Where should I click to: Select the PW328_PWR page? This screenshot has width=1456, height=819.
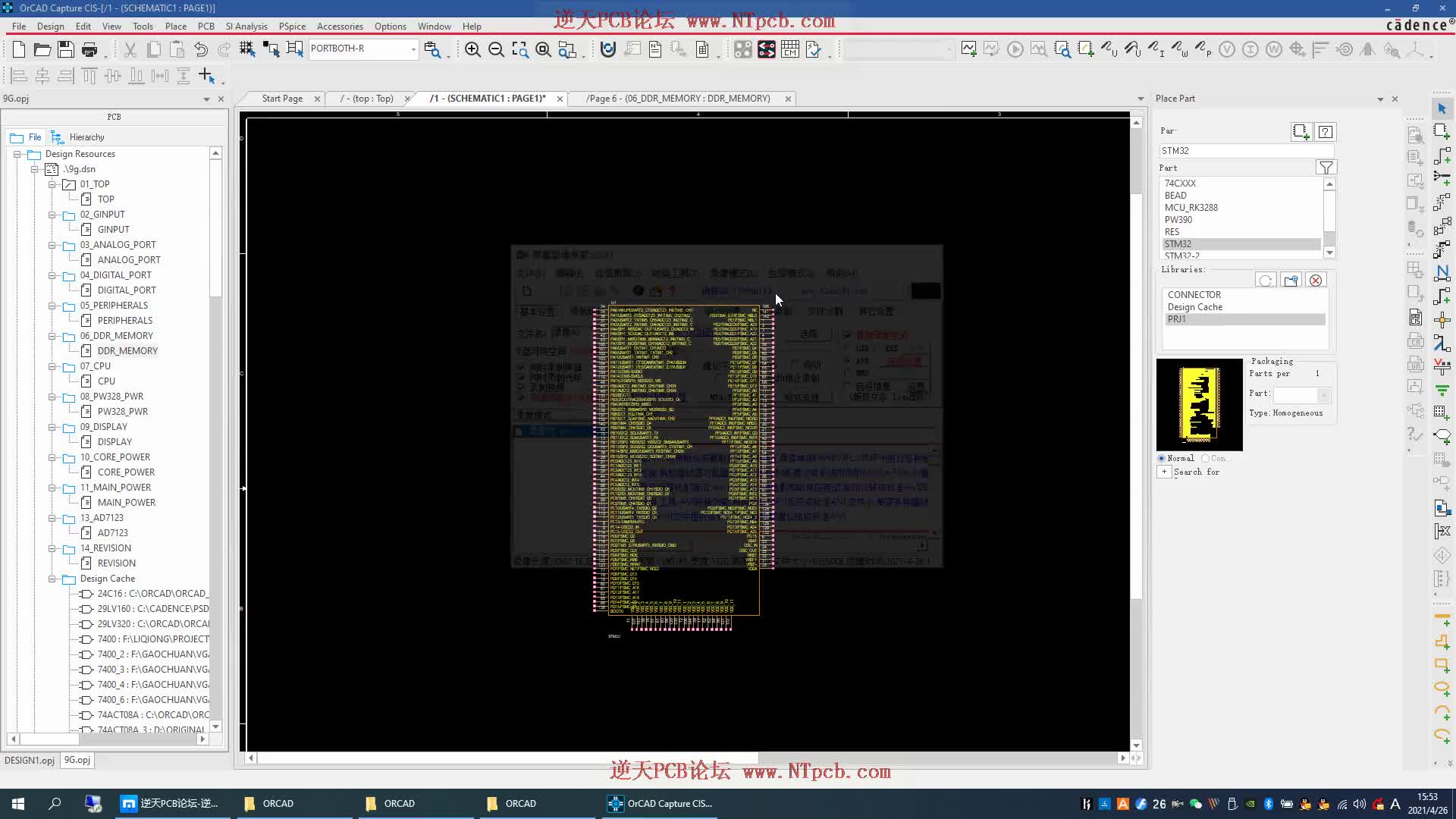(123, 412)
